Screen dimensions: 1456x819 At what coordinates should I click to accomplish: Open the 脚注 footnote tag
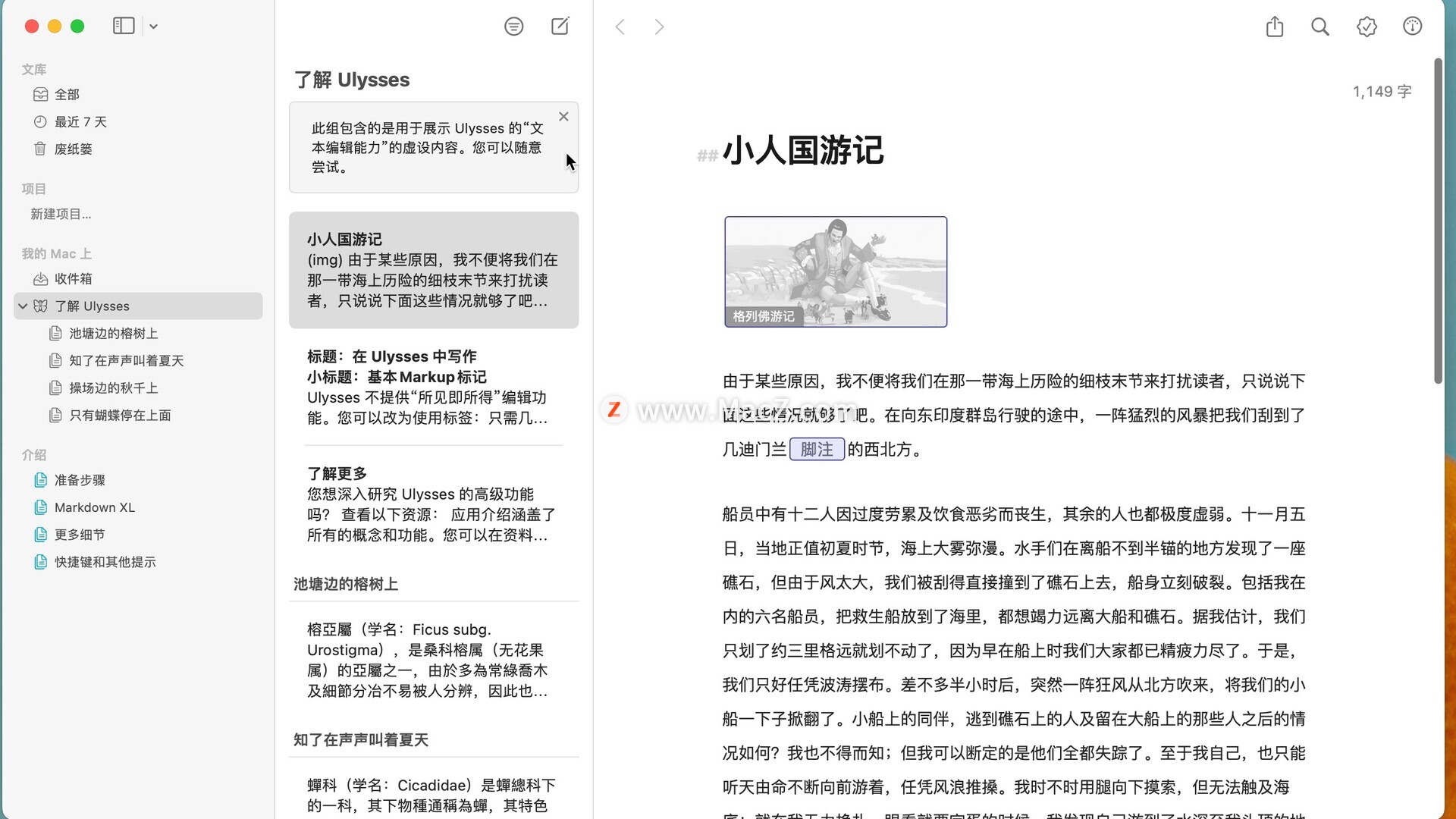click(817, 450)
